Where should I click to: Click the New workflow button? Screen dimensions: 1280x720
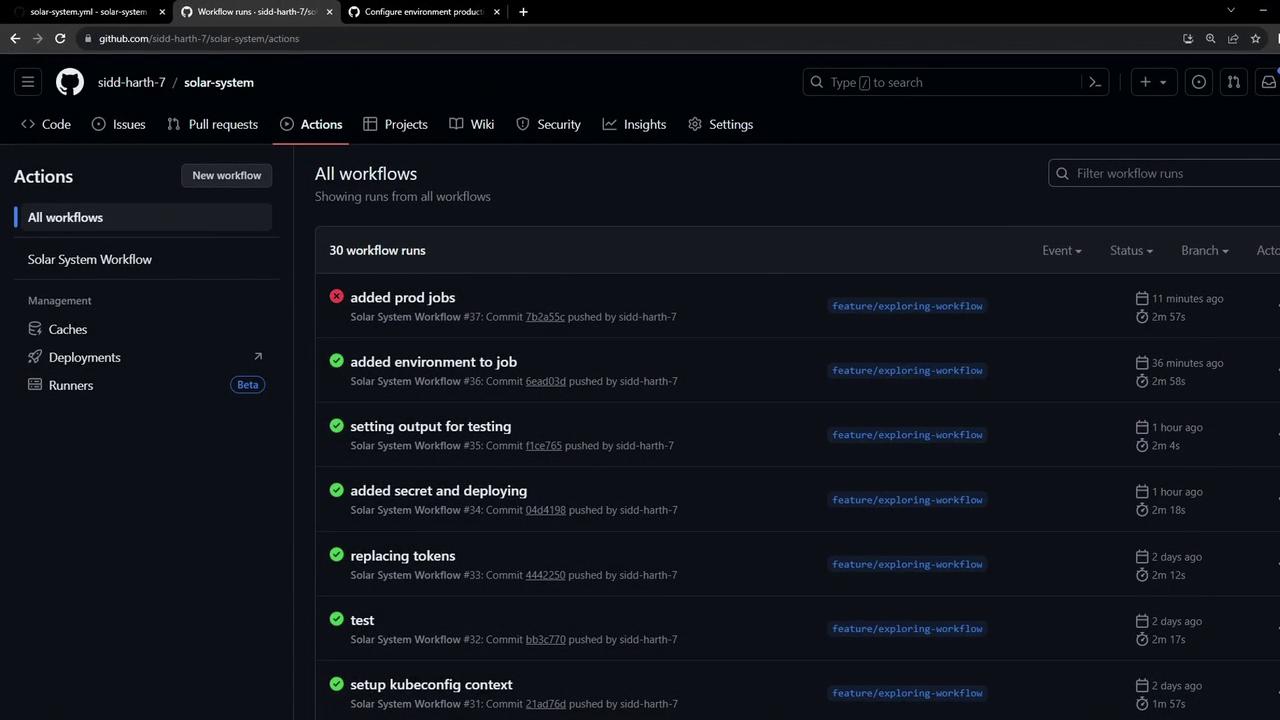[x=227, y=175]
